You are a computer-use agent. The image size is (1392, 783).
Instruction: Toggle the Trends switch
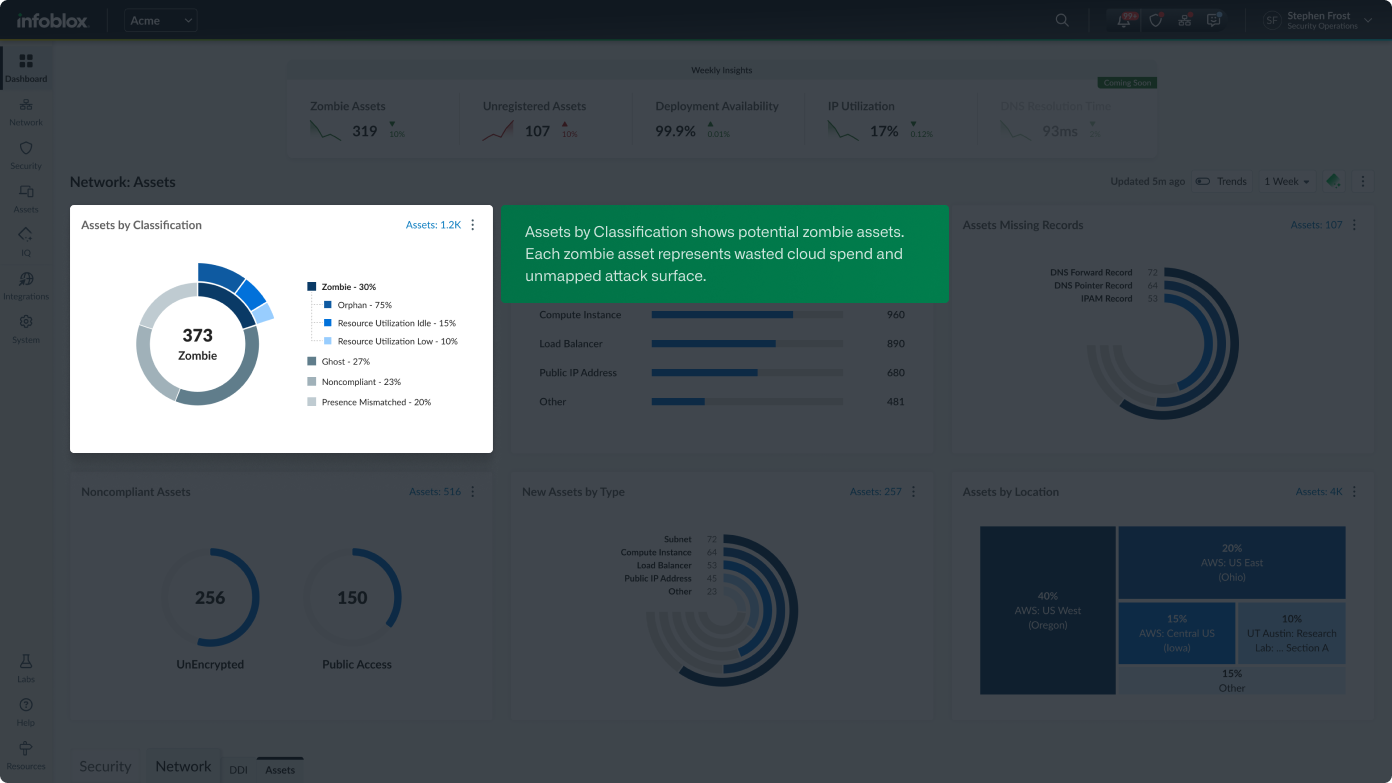1203,182
